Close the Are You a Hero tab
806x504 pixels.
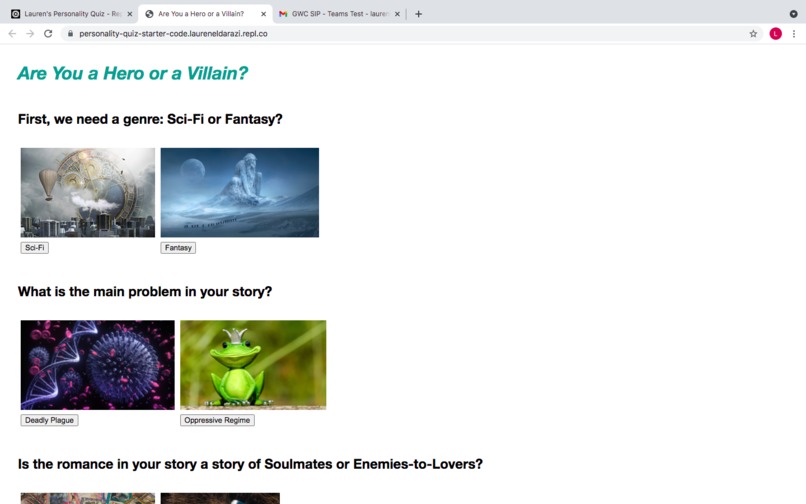coord(263,14)
